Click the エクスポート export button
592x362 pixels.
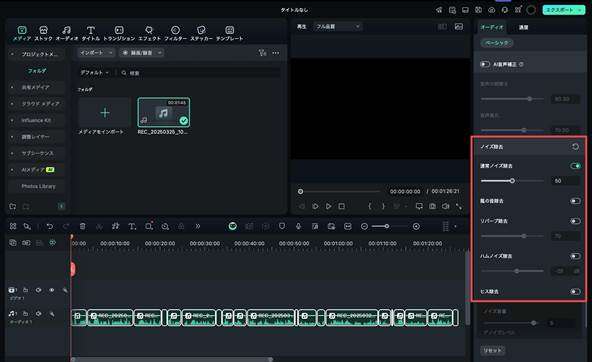563,10
